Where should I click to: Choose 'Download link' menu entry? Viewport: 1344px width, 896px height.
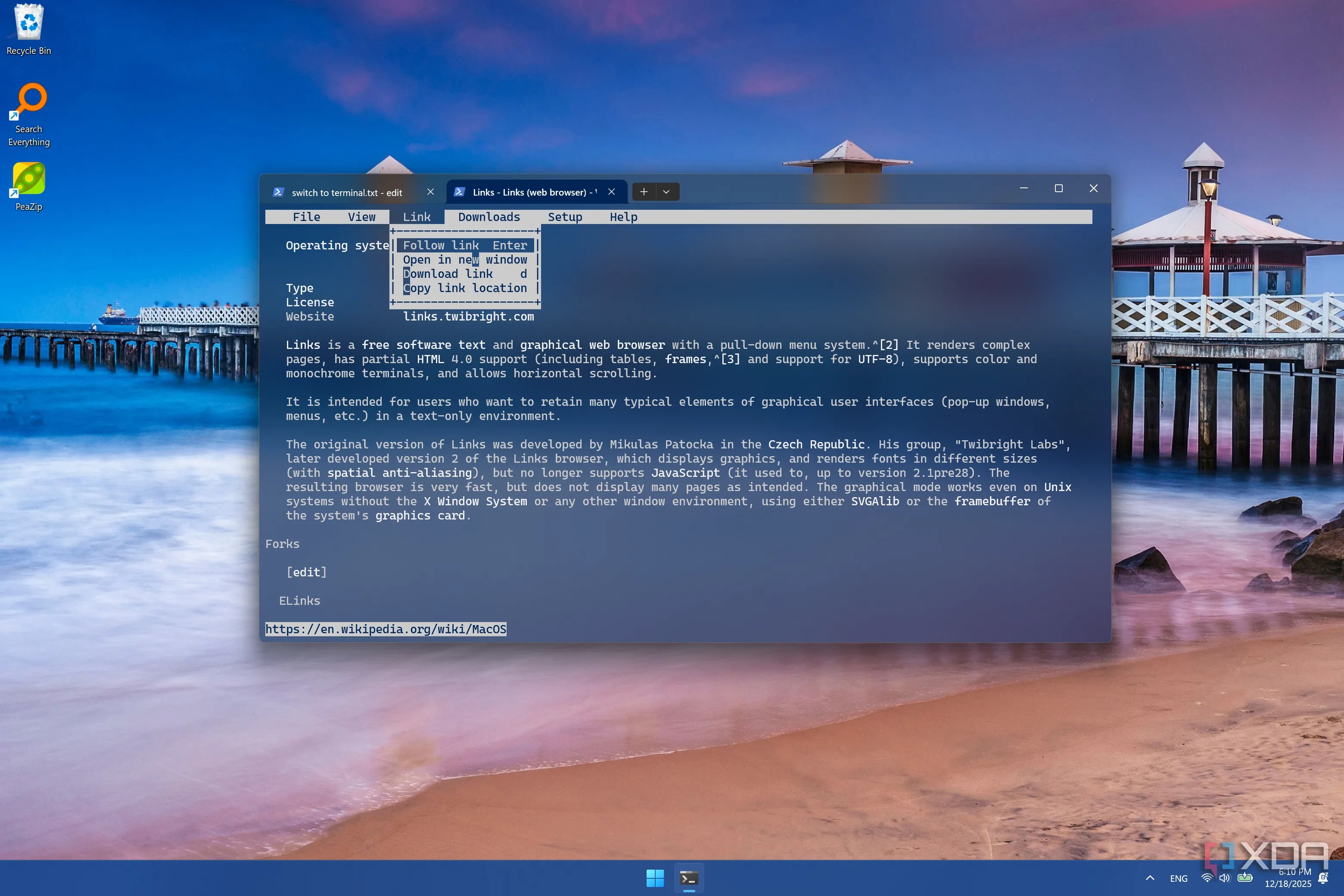coord(465,274)
